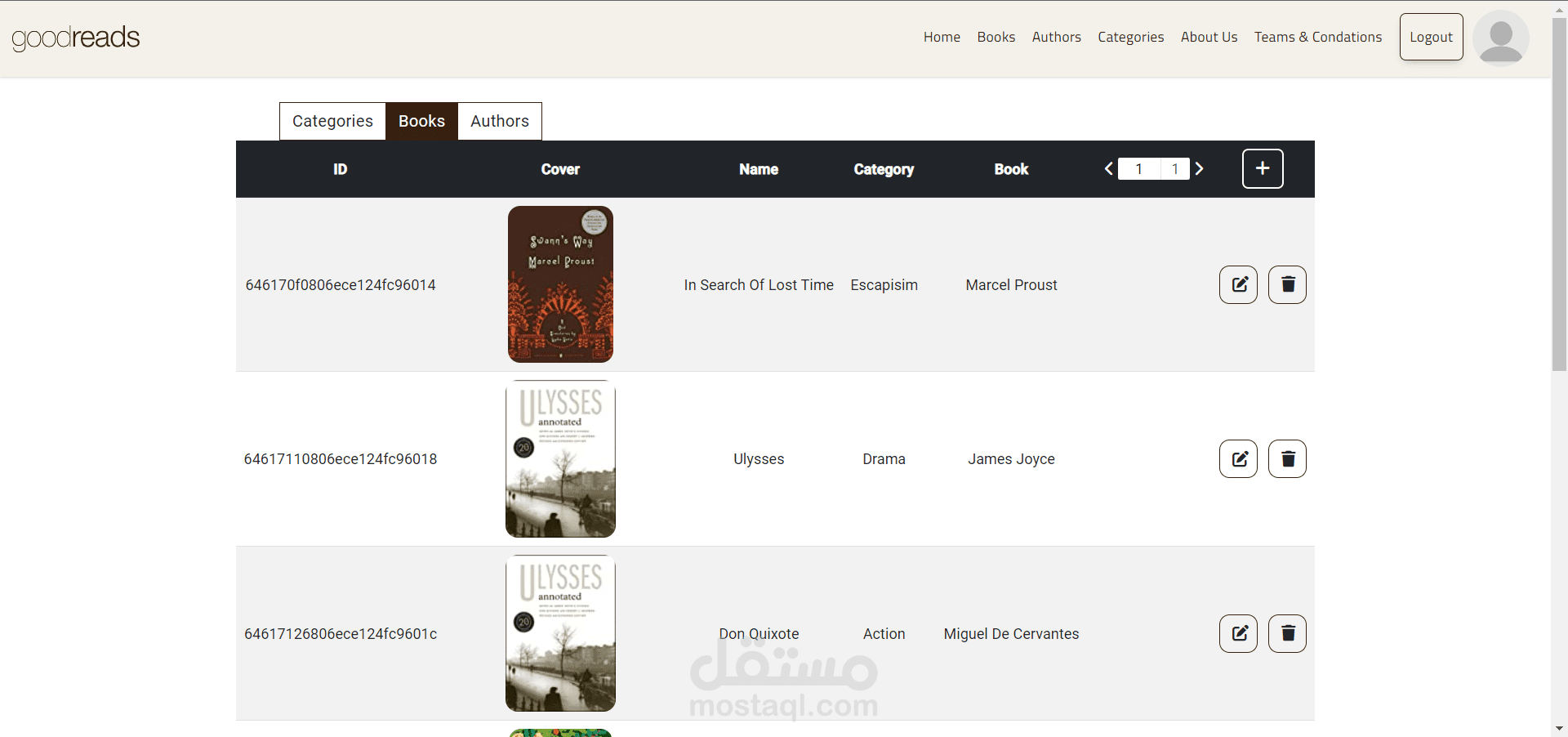Click the Drama category cell
The image size is (1568, 737).
click(884, 459)
